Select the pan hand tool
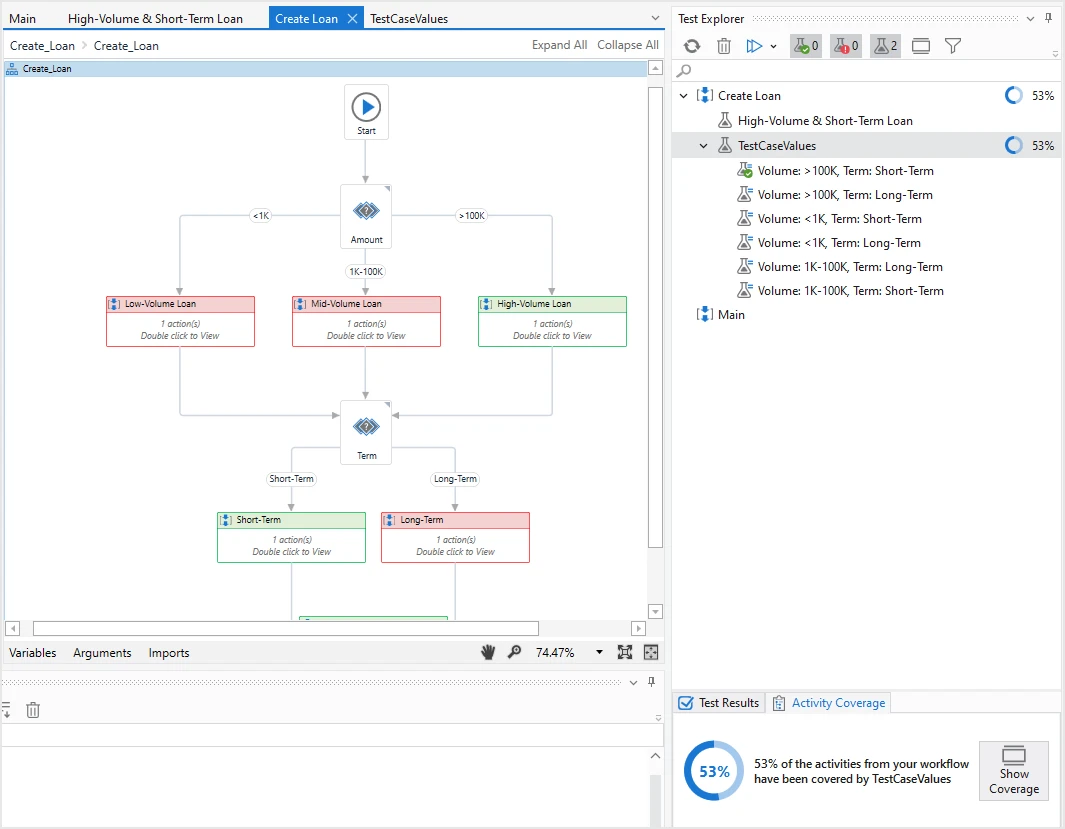The image size is (1065, 829). tap(488, 652)
